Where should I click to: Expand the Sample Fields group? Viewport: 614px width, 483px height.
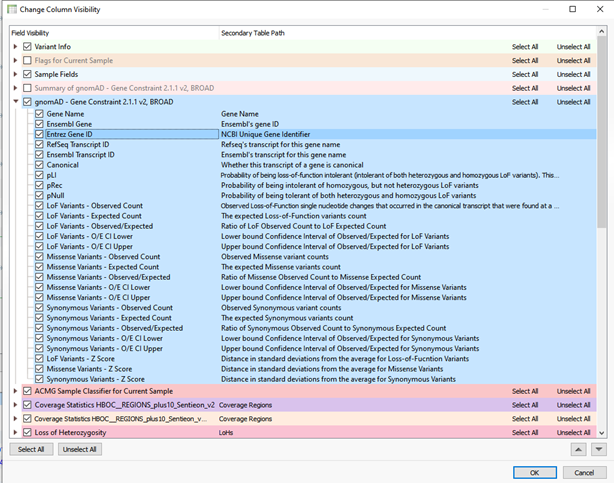(x=14, y=74)
